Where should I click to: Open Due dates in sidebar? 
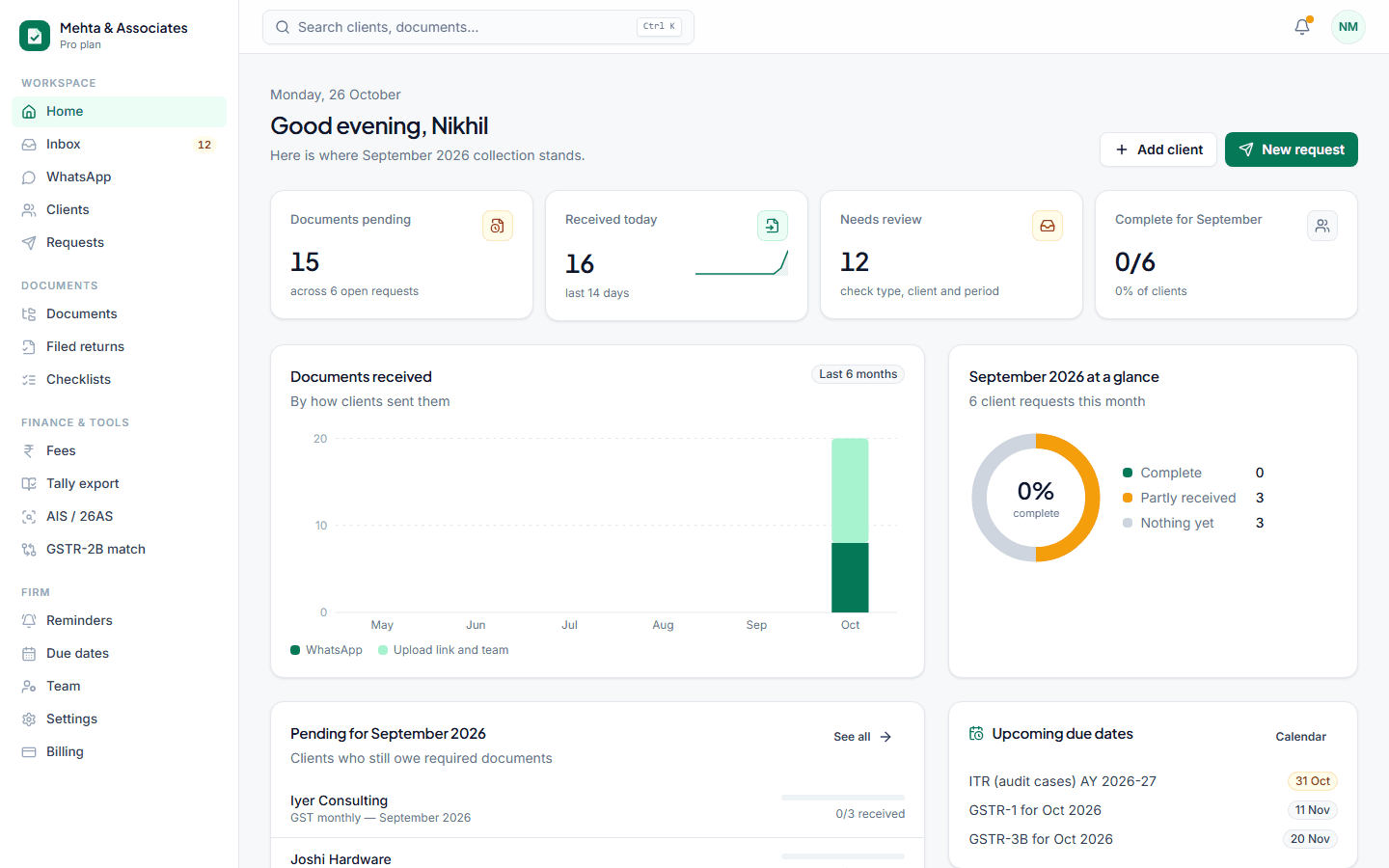click(x=119, y=654)
